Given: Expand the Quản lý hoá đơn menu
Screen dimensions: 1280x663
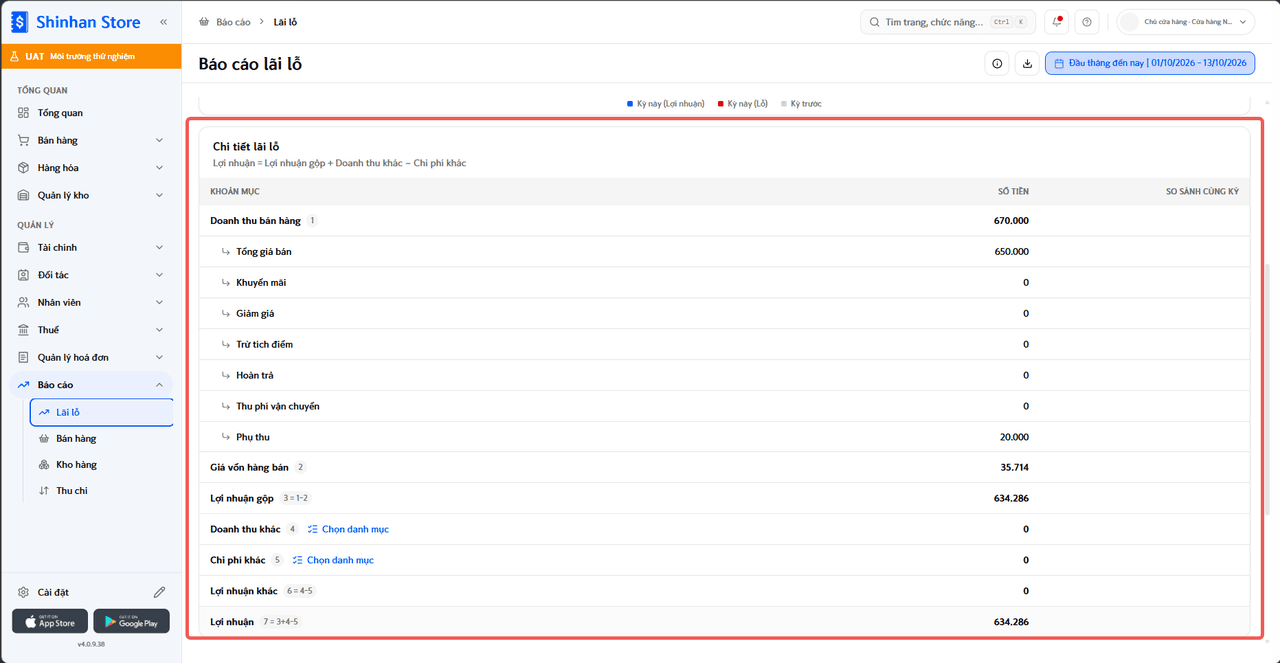Looking at the screenshot, I should click(x=91, y=357).
